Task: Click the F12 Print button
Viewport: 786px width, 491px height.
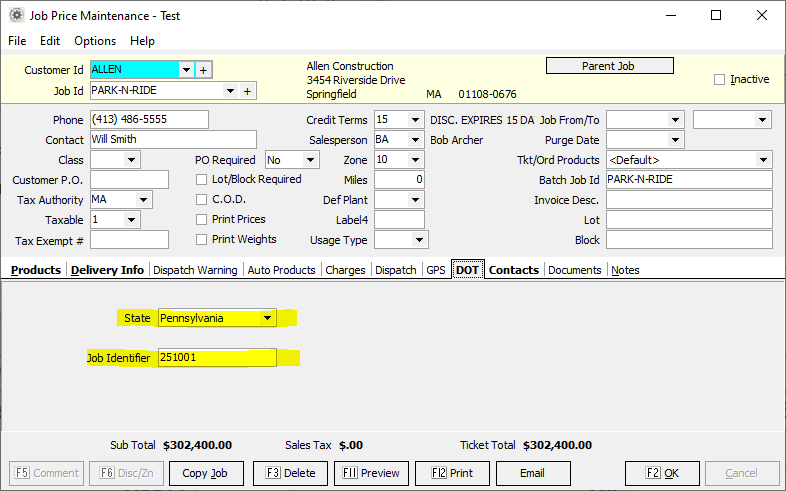Action: (x=451, y=473)
